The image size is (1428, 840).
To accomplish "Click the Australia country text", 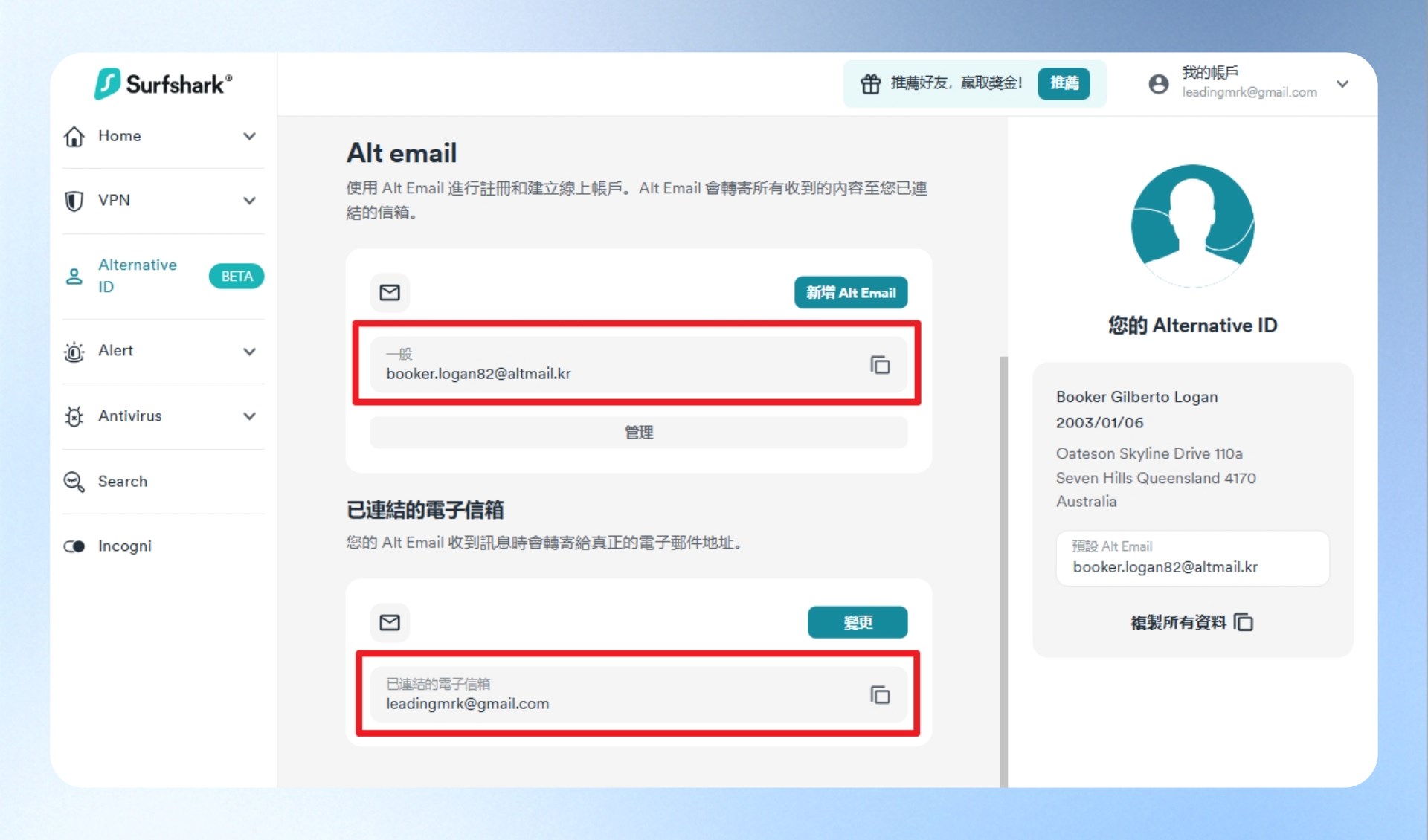I will pos(1086,502).
